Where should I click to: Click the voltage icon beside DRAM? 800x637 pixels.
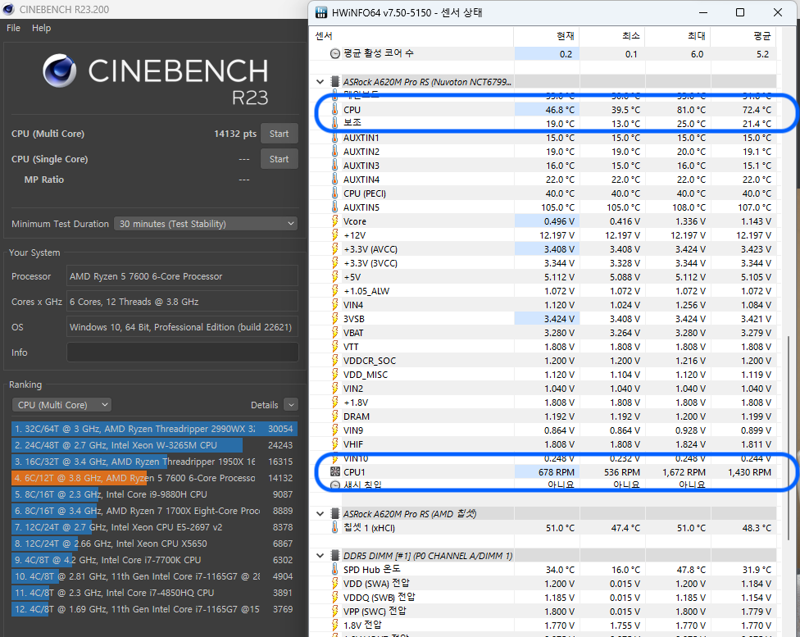tap(335, 416)
